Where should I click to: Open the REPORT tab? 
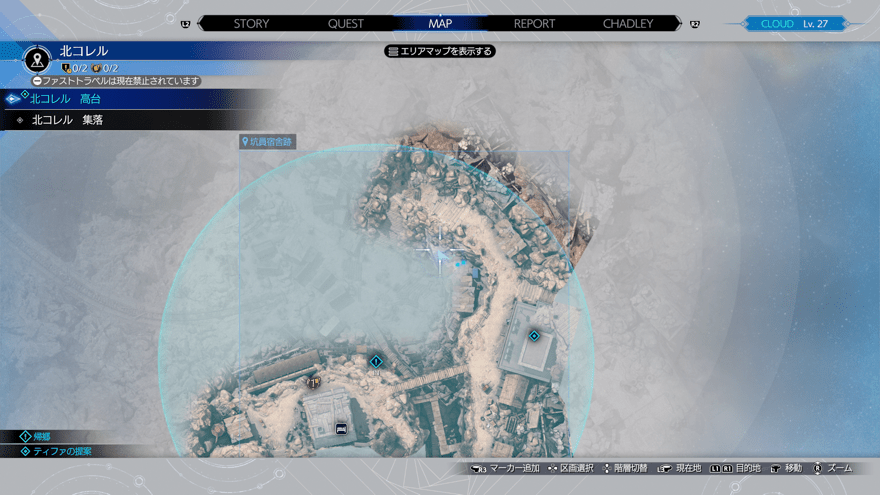[x=534, y=23]
